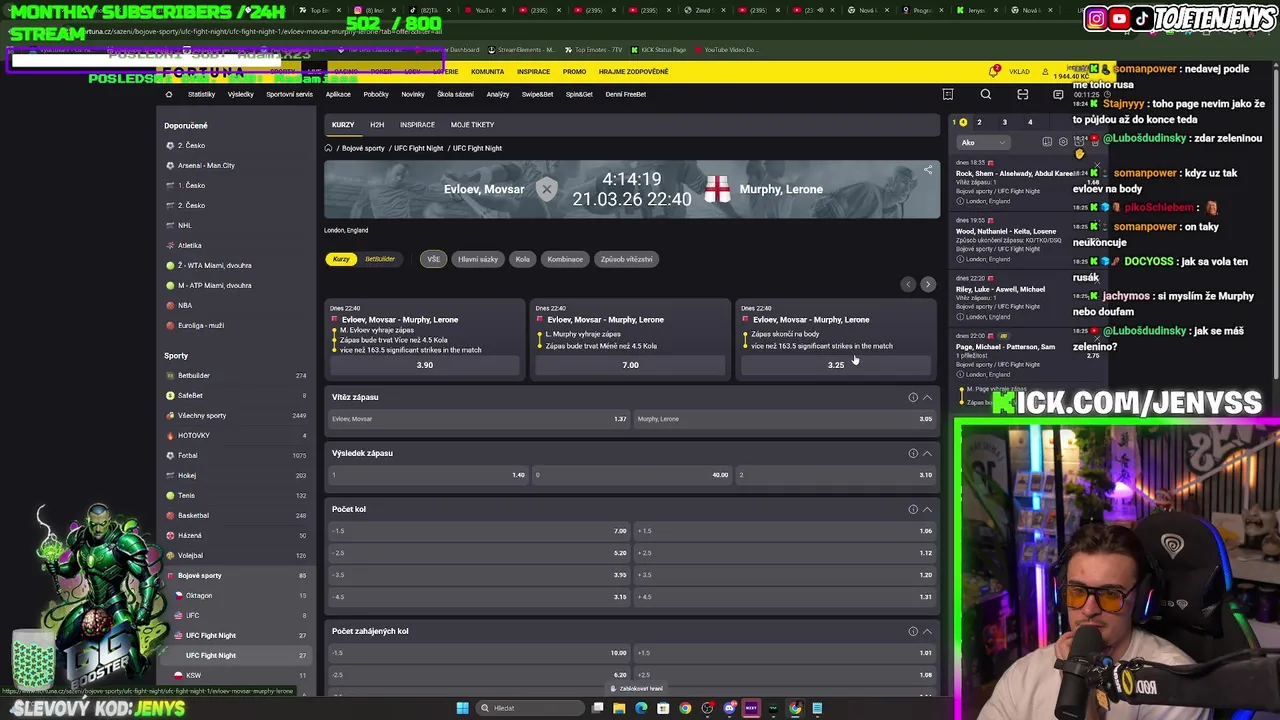
Task: Click the 7.00 combined odds button
Action: [x=630, y=365]
